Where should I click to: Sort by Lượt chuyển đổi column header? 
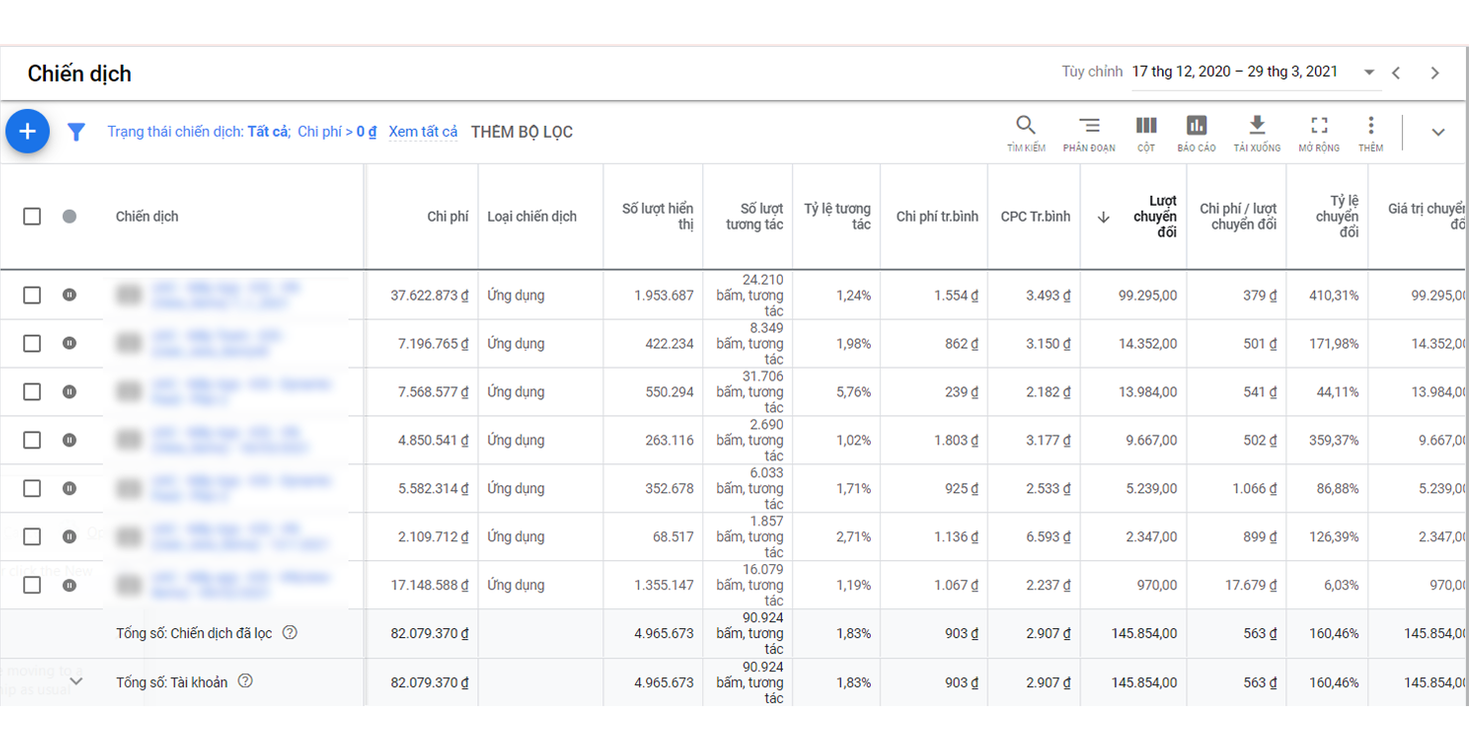(1154, 216)
